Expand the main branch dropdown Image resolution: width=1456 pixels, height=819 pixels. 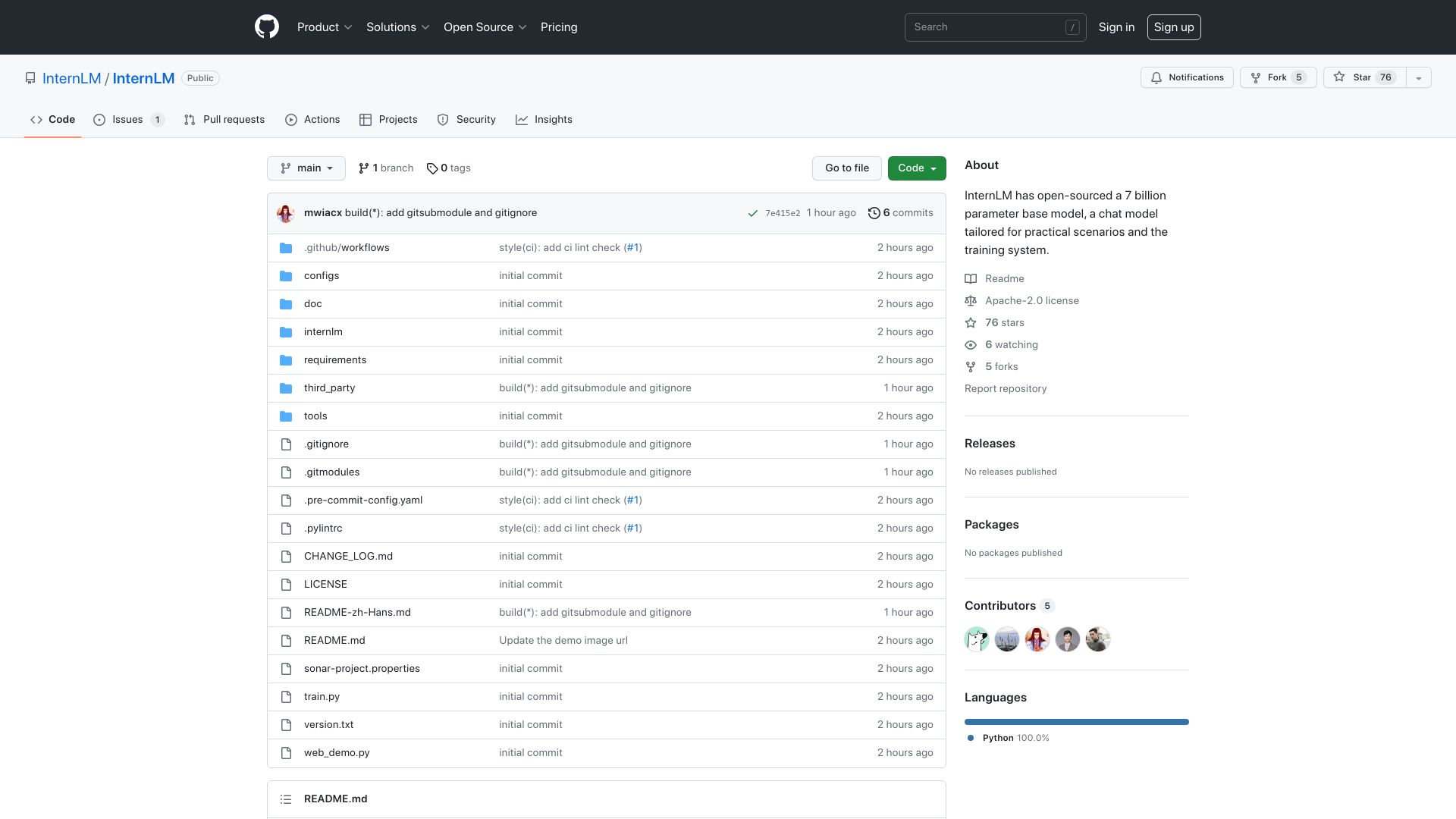[x=306, y=168]
